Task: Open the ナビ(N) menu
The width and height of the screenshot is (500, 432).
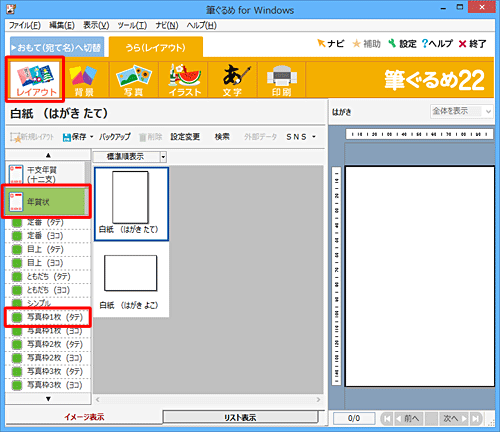Action: [167, 25]
